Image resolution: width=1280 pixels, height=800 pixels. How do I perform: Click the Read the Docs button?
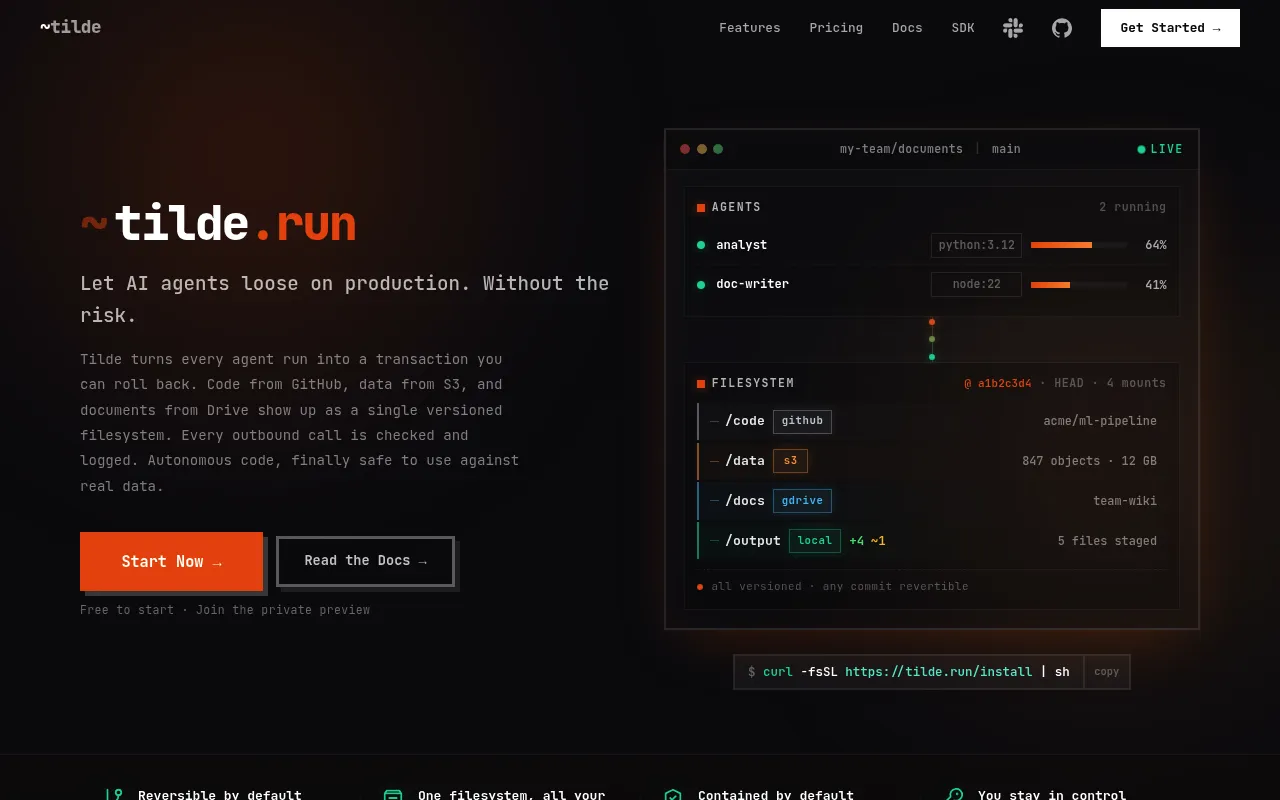[365, 561]
